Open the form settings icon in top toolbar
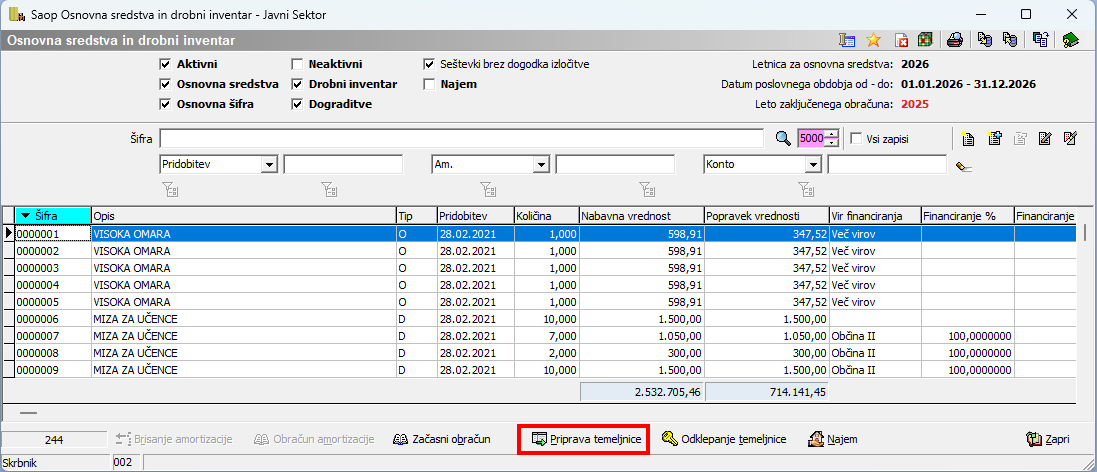 coord(847,40)
